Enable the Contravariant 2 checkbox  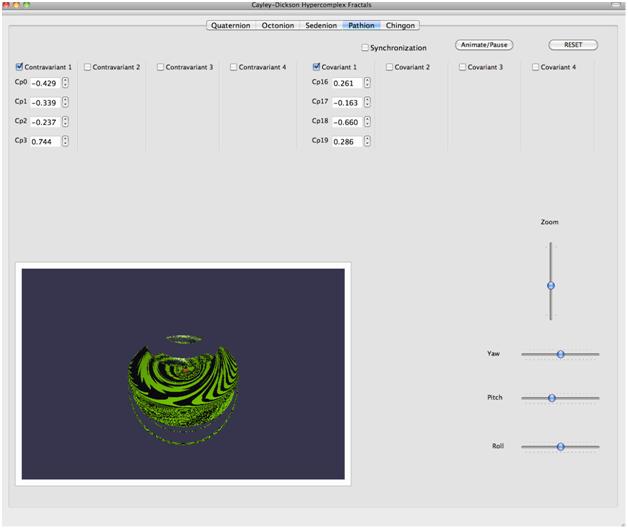88,67
